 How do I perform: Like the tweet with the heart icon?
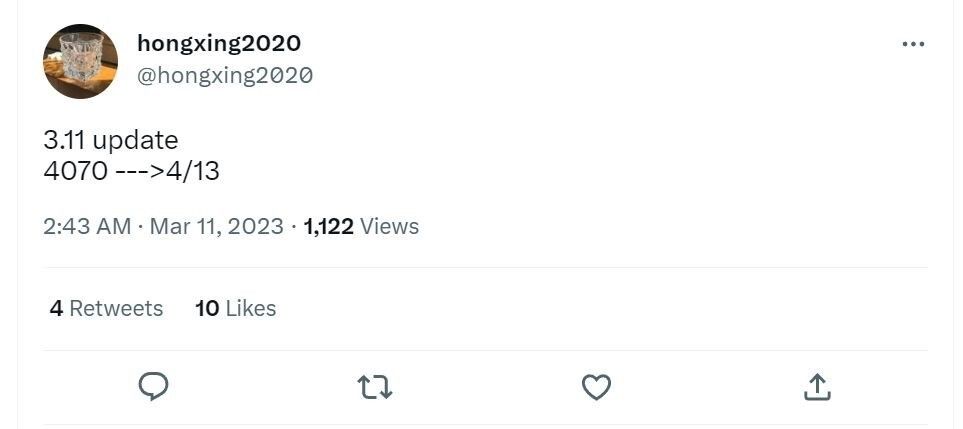coord(596,387)
